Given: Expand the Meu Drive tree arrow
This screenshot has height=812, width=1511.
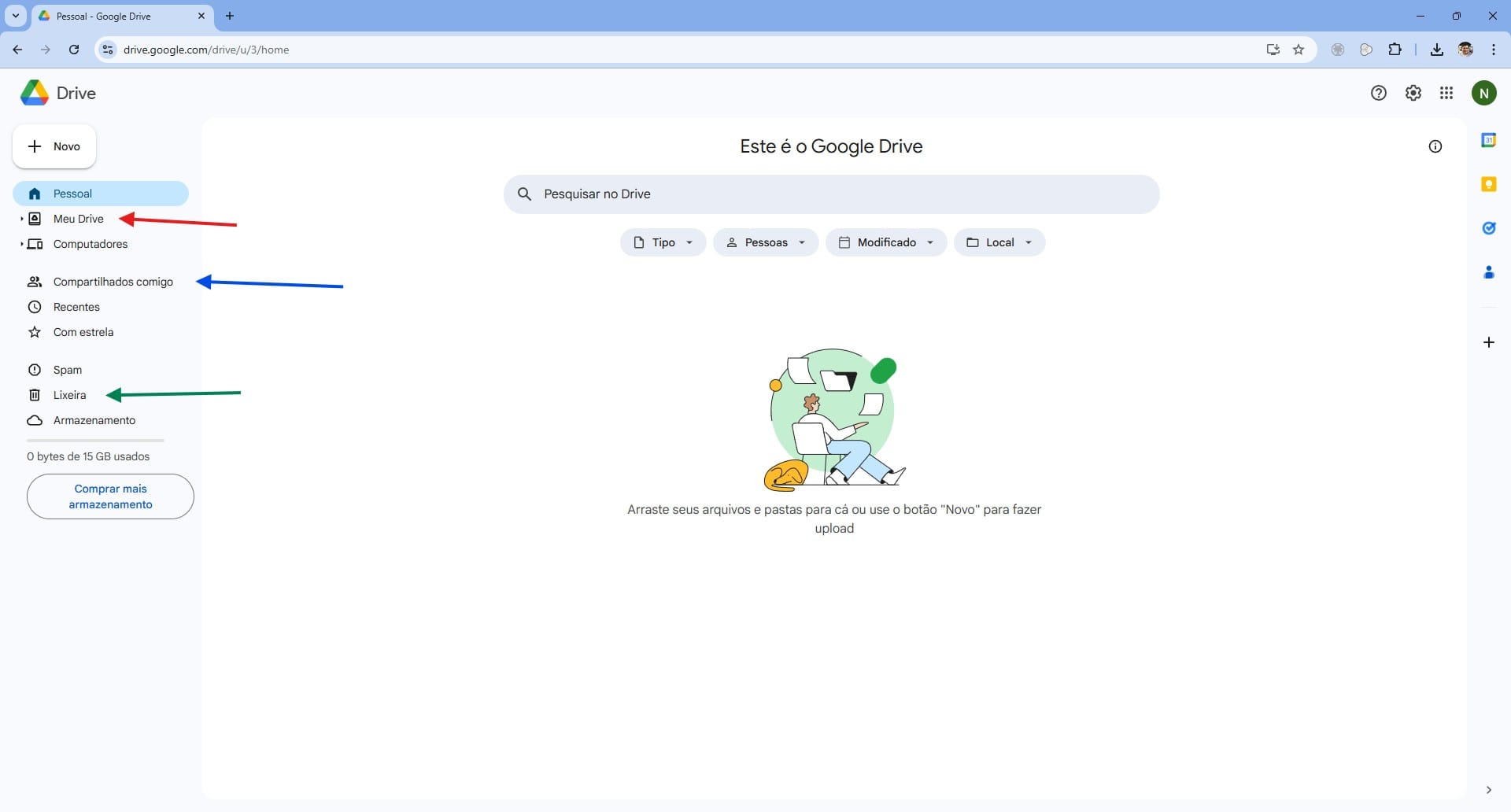Looking at the screenshot, I should click(21, 219).
